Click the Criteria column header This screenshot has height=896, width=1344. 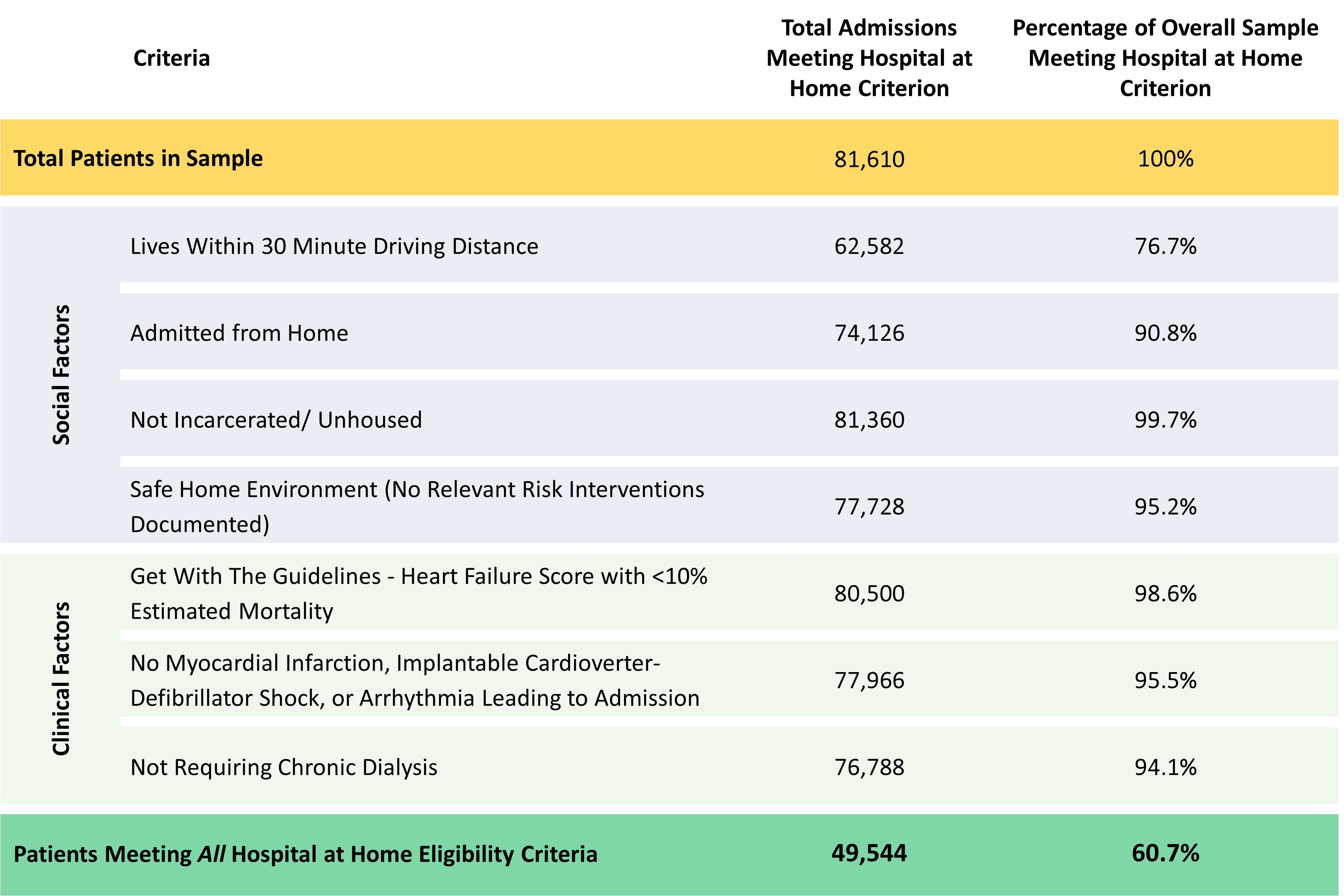coord(171,58)
